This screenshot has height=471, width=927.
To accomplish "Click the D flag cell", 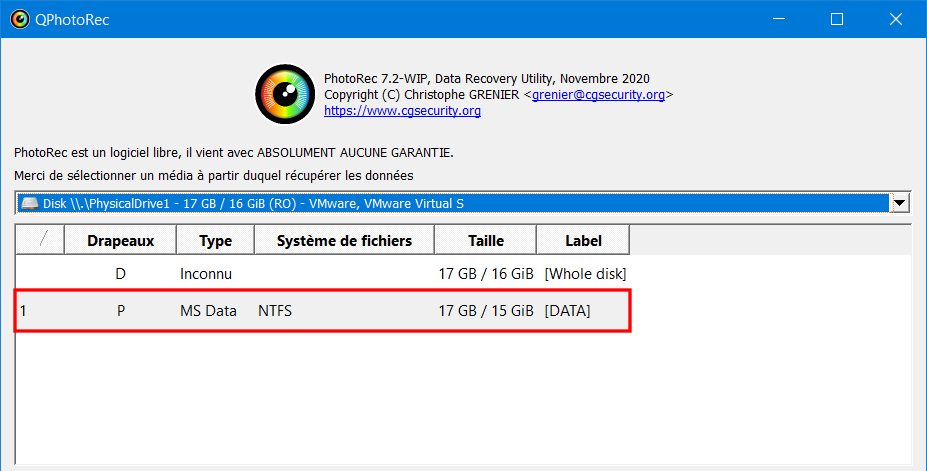I will point(120,274).
